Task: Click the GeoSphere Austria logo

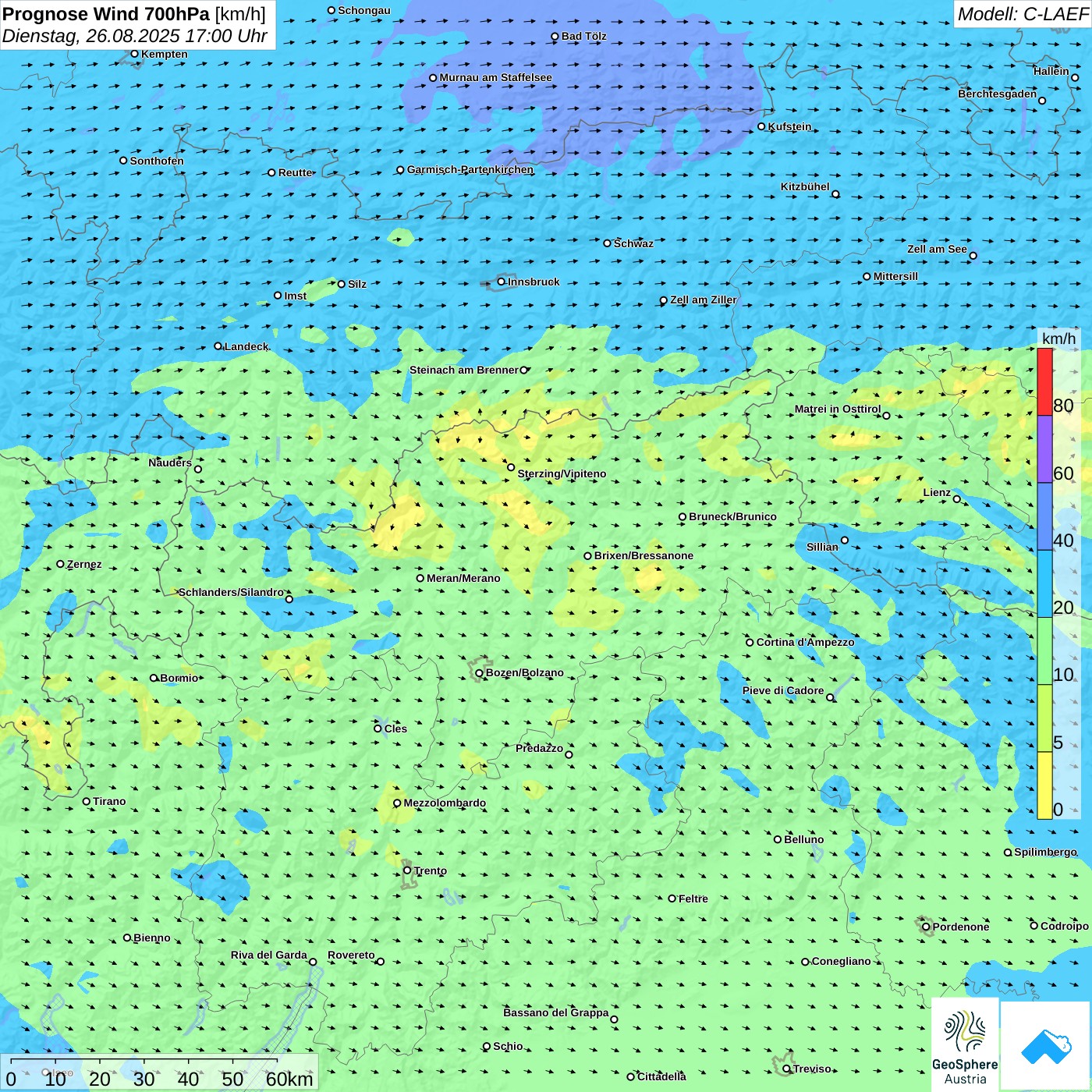Action: (965, 1044)
